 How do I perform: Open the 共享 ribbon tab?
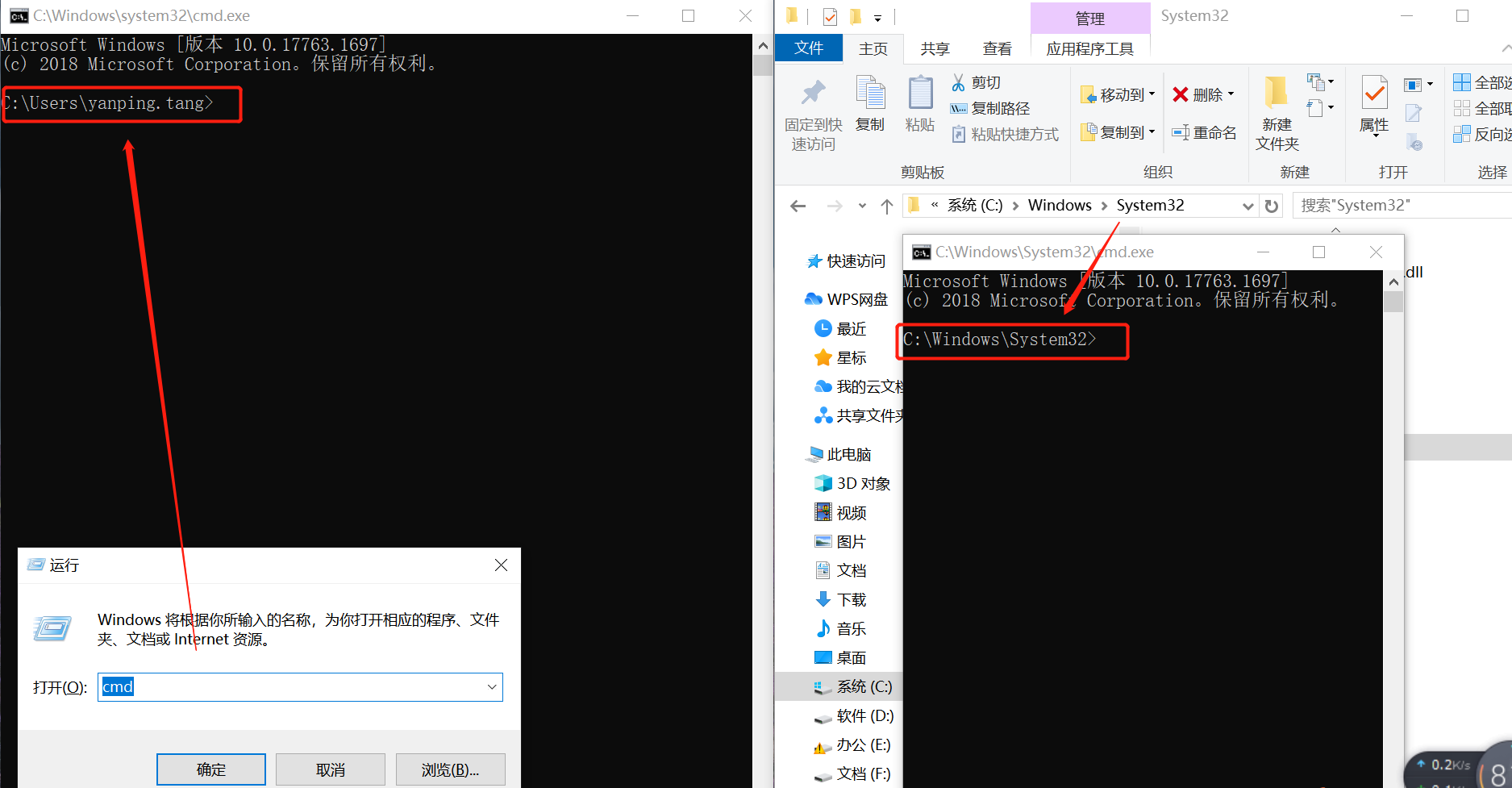[935, 48]
